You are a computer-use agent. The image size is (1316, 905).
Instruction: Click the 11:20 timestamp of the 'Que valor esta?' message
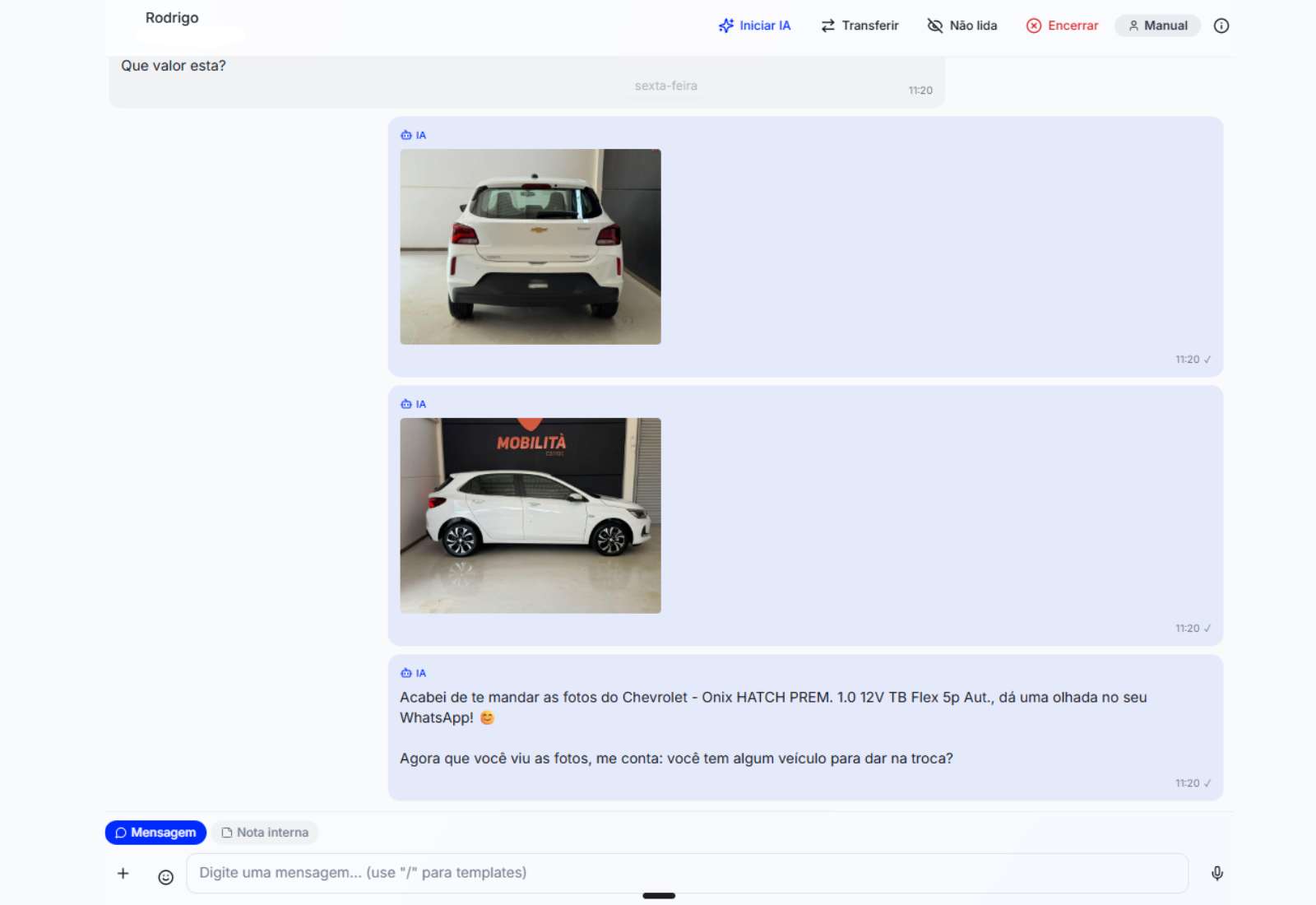pyautogui.click(x=920, y=90)
